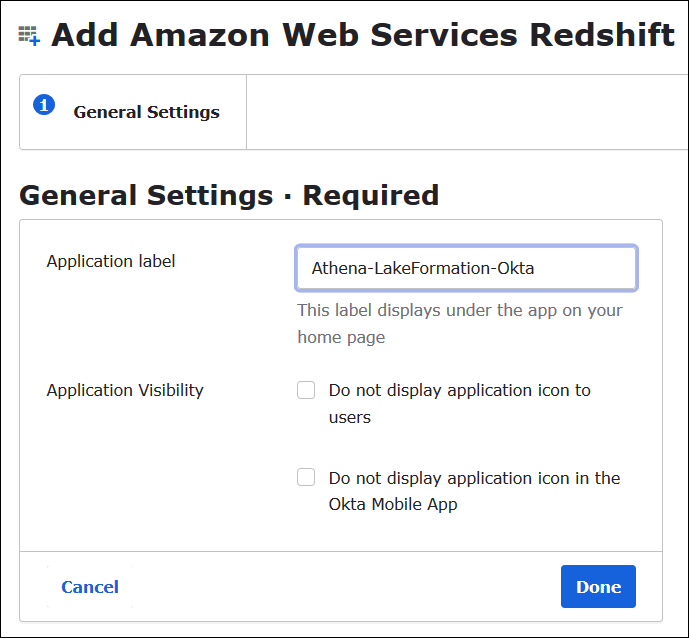Click the Cancel link
The width and height of the screenshot is (689, 638).
pyautogui.click(x=90, y=587)
